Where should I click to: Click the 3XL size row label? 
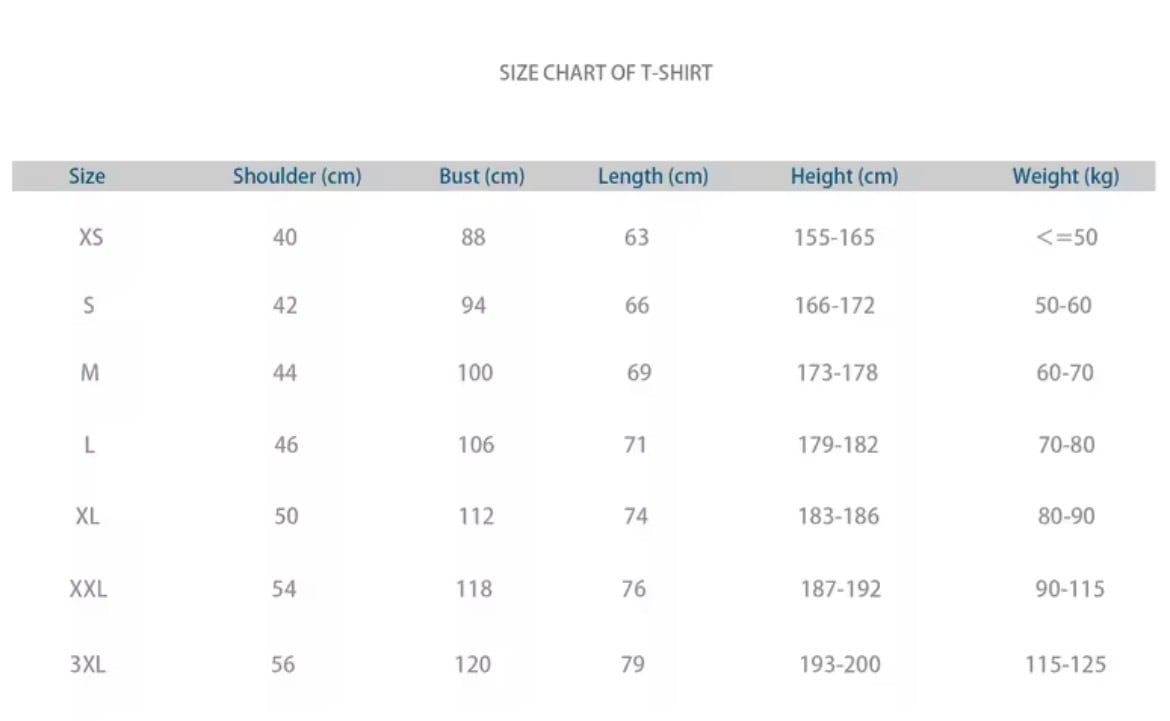pos(88,664)
